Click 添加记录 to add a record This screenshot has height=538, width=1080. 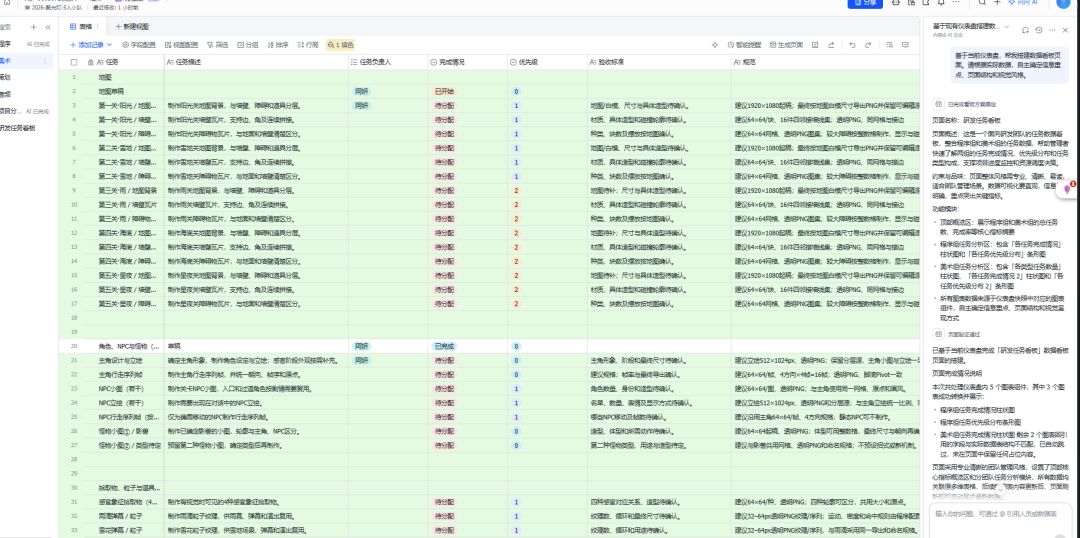click(86, 45)
